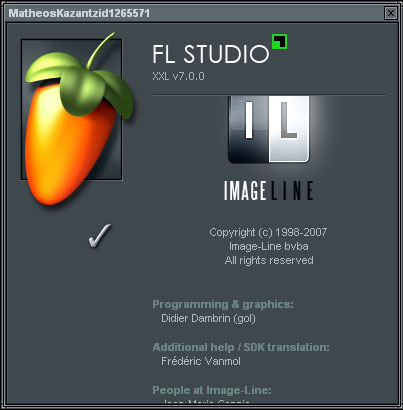Click the green square icon beside FL STUDIO

coord(279,41)
